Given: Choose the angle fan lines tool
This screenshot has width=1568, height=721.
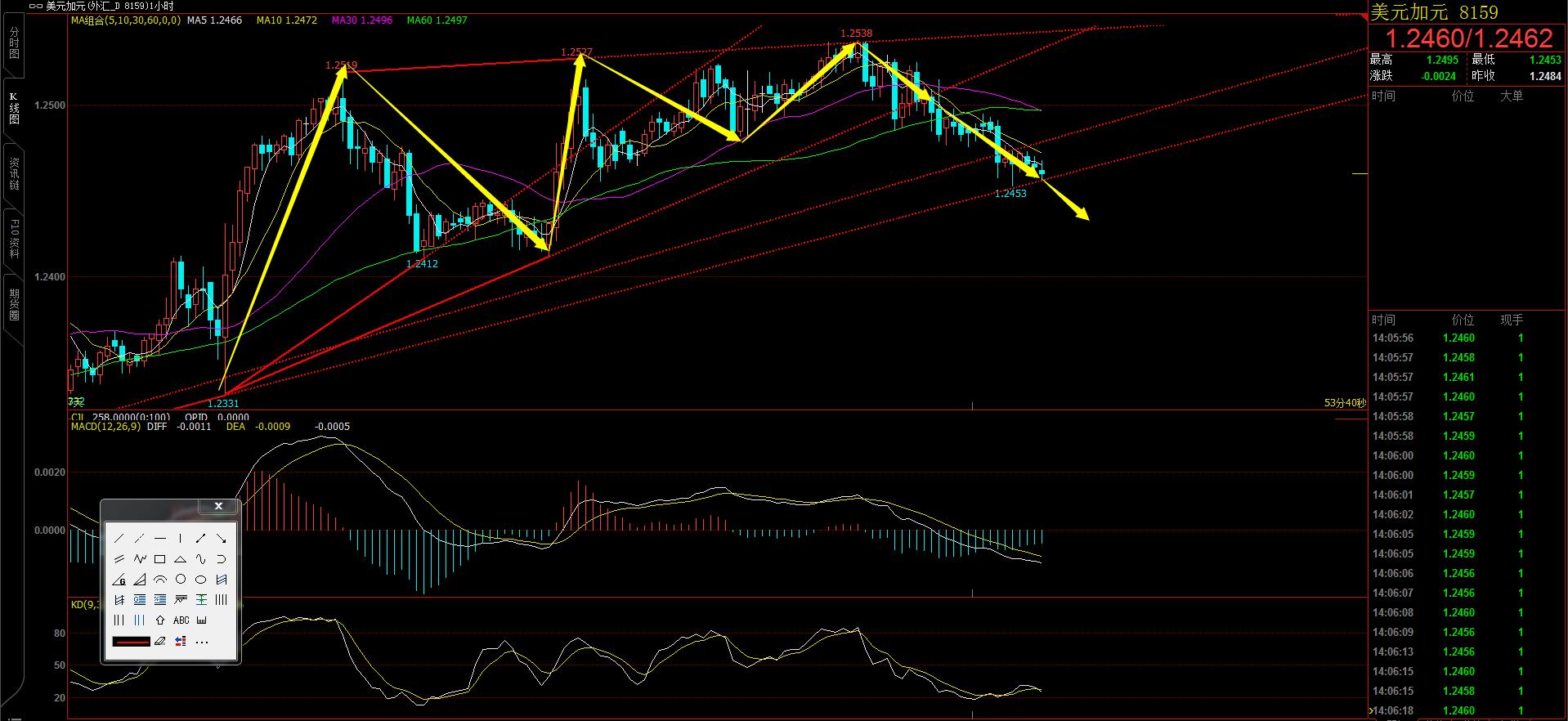Looking at the screenshot, I should click(x=140, y=580).
